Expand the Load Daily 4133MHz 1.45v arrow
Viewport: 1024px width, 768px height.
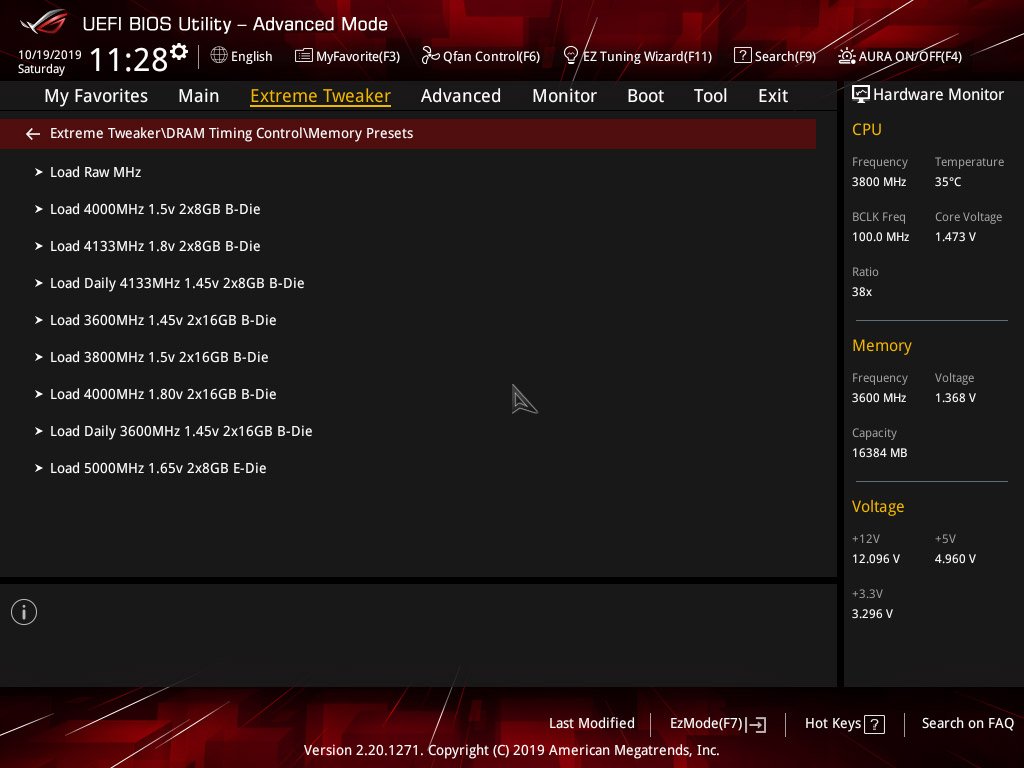[x=39, y=283]
